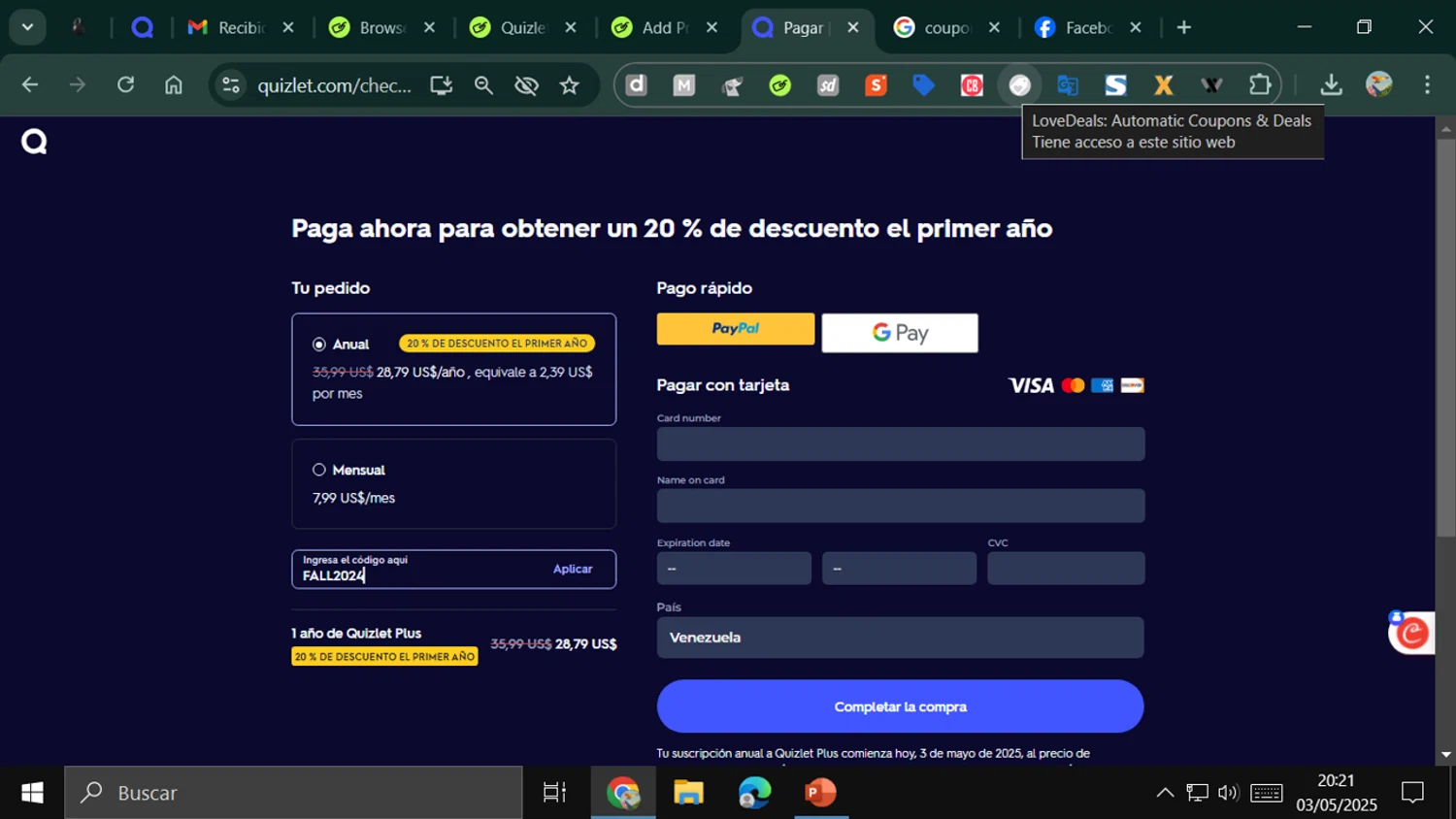Click the gray 'sd' extension icon
This screenshot has width=1456, height=819.
click(x=828, y=85)
